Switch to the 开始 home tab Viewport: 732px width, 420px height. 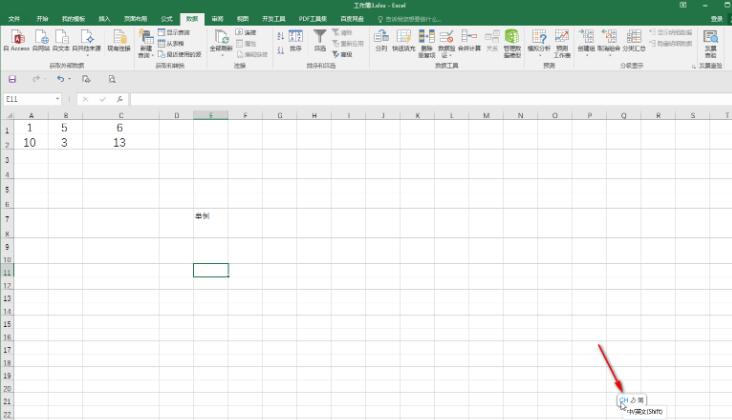[x=42, y=19]
